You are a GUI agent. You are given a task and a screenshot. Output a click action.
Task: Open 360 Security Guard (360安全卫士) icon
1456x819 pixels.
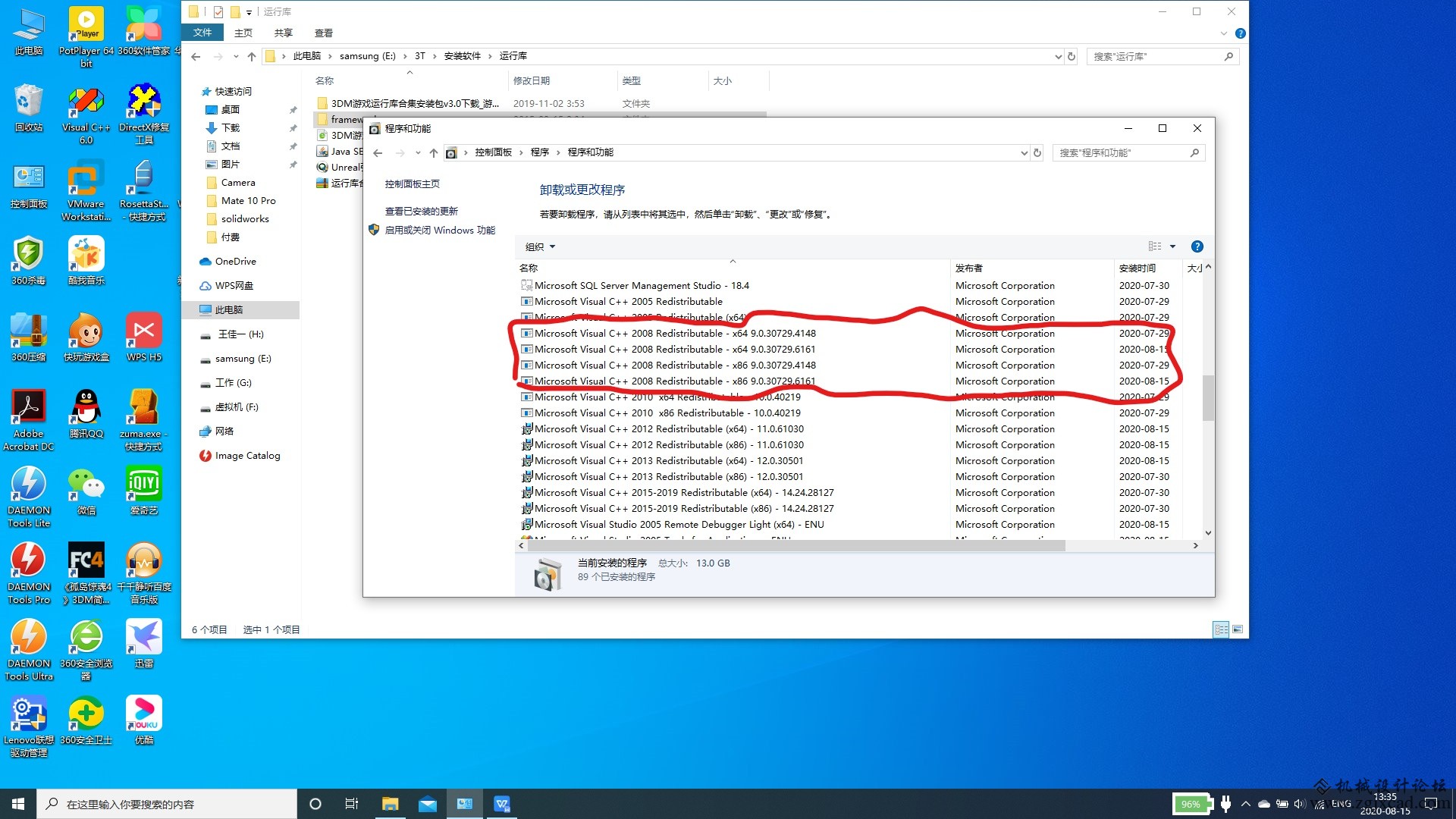(x=86, y=720)
